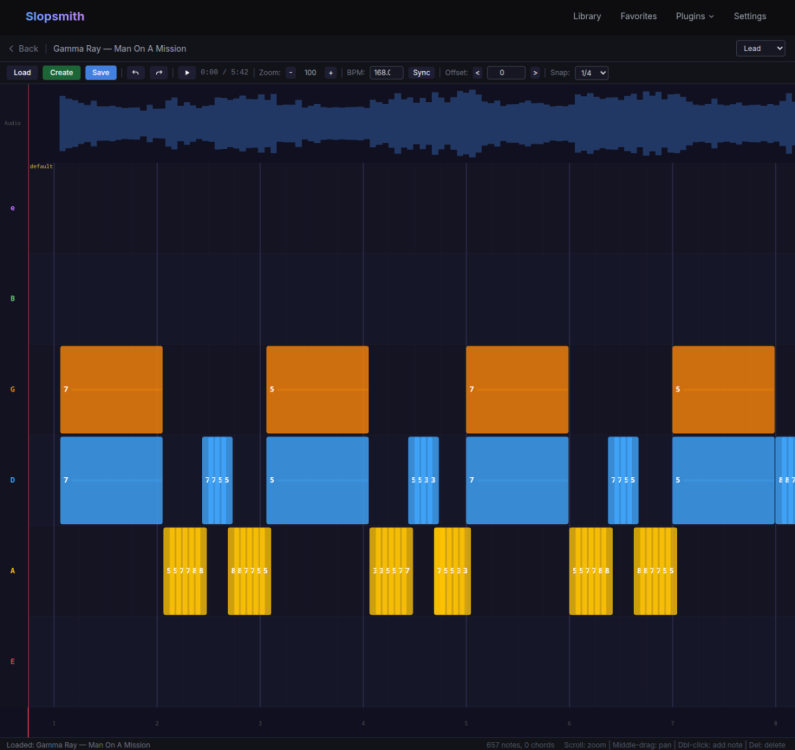Go to Favorites in the top navigation

pyautogui.click(x=638, y=16)
